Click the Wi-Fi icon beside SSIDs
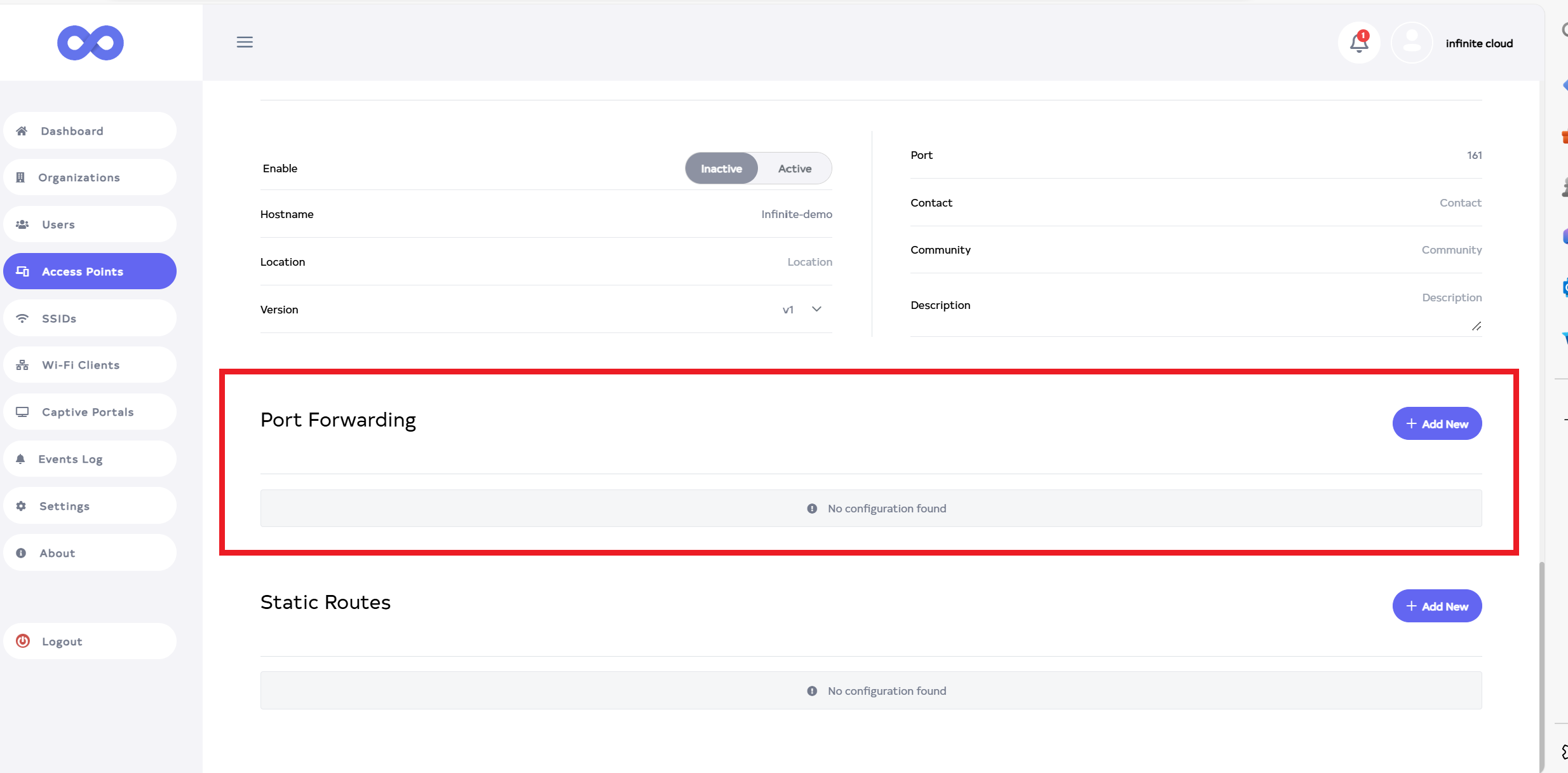 [x=22, y=318]
